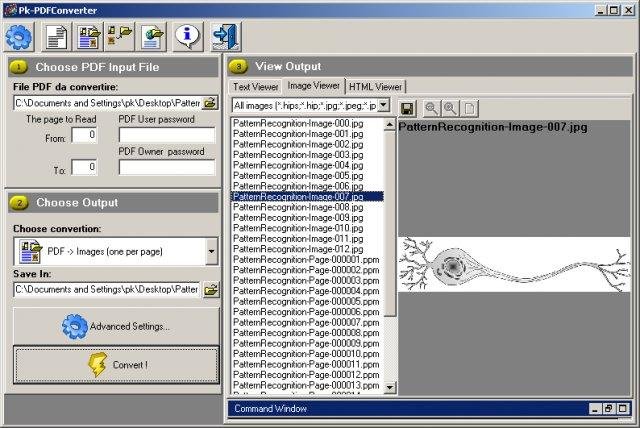Click the File PDF da convertire path field

[x=108, y=103]
